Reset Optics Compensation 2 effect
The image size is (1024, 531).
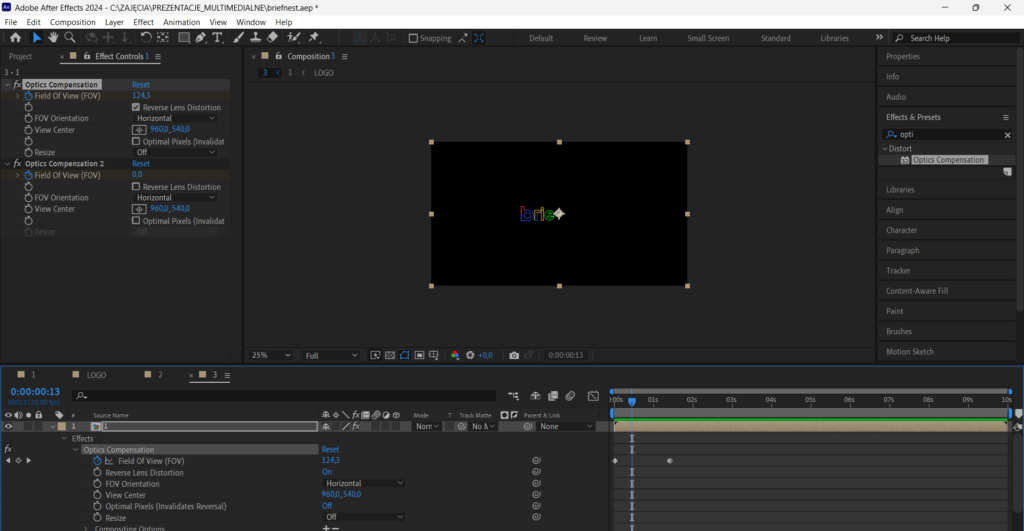(x=140, y=163)
